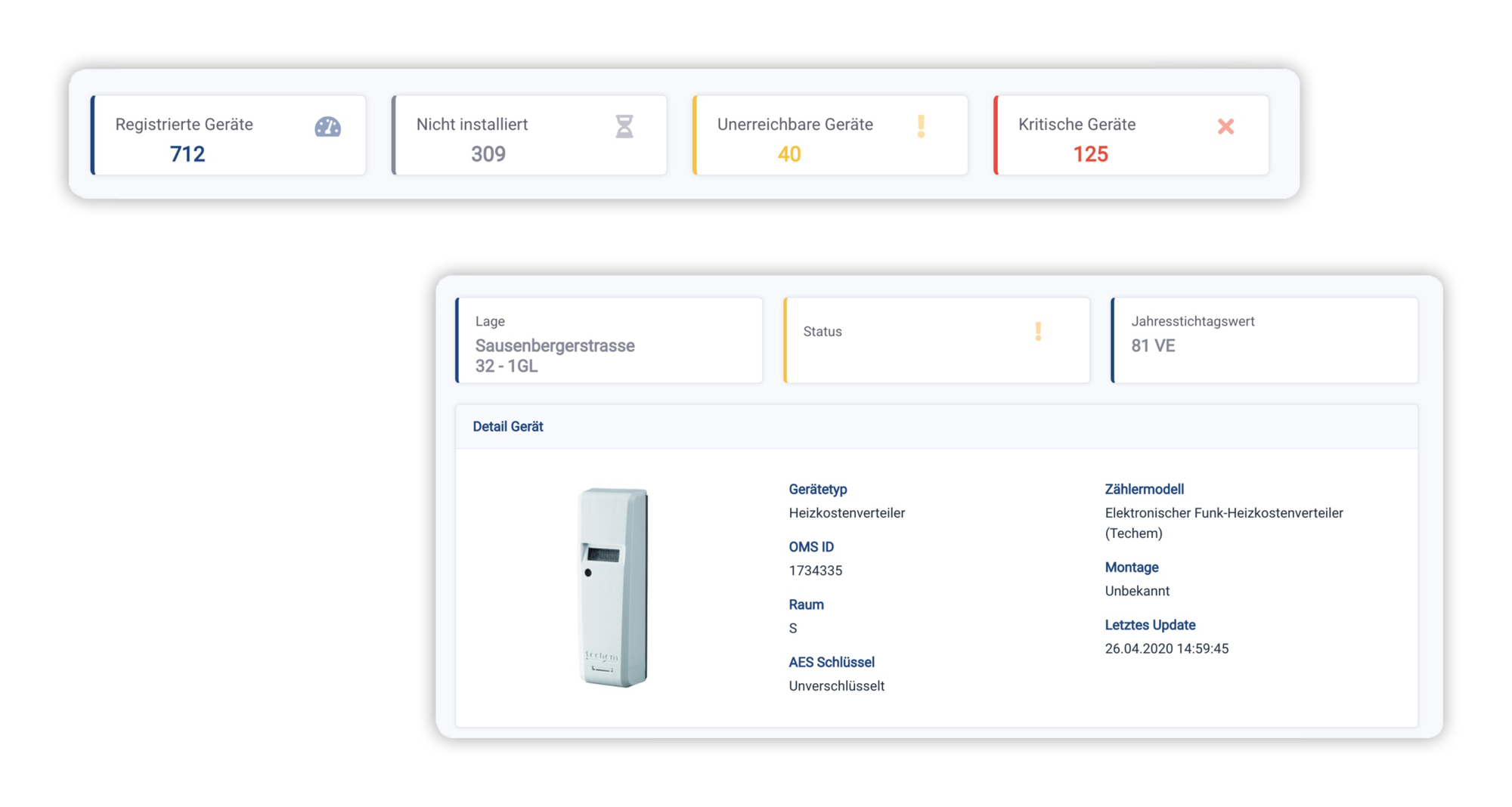Click the Raum label
The width and height of the screenshot is (1512, 807).
pyautogui.click(x=806, y=604)
